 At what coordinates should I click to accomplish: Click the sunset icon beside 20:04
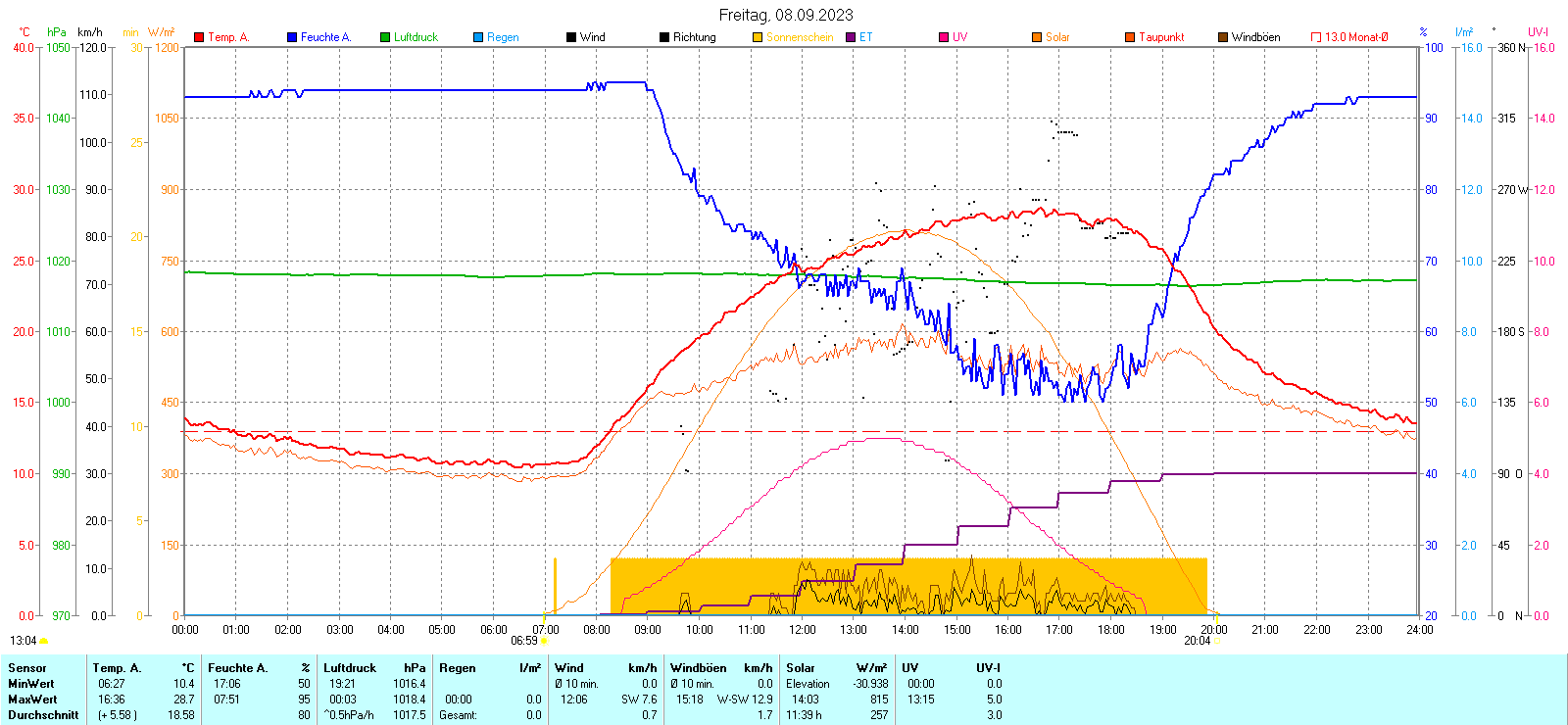coord(1217,641)
